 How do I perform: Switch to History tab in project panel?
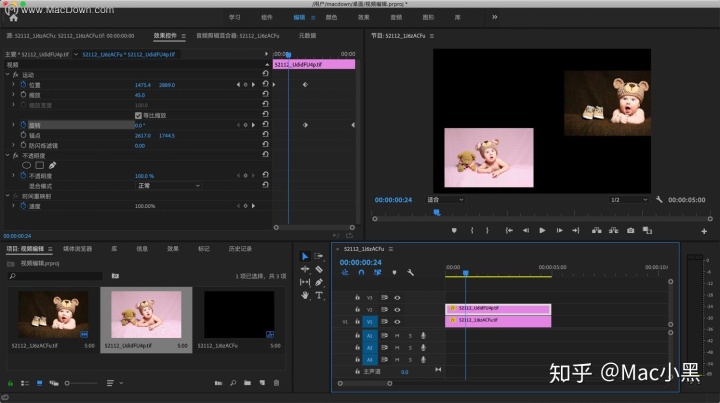pos(240,249)
